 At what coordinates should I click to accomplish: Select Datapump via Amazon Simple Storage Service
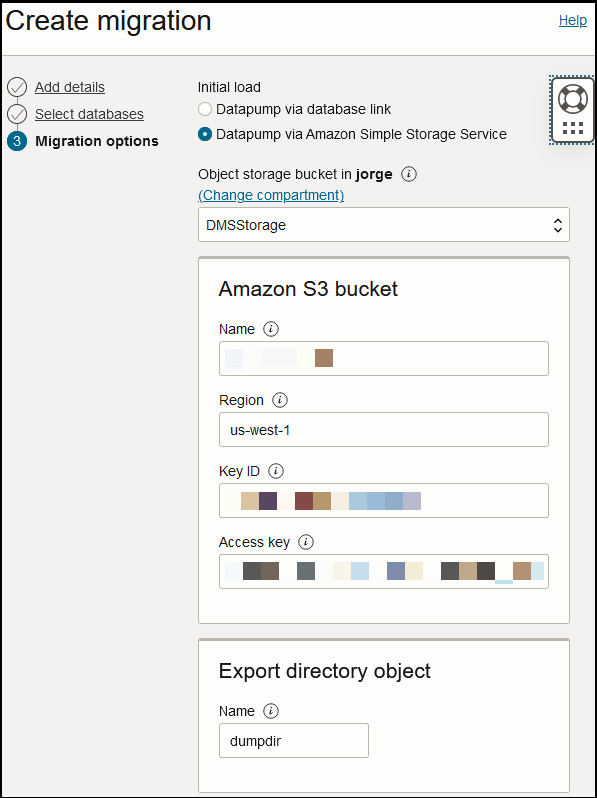click(x=205, y=134)
